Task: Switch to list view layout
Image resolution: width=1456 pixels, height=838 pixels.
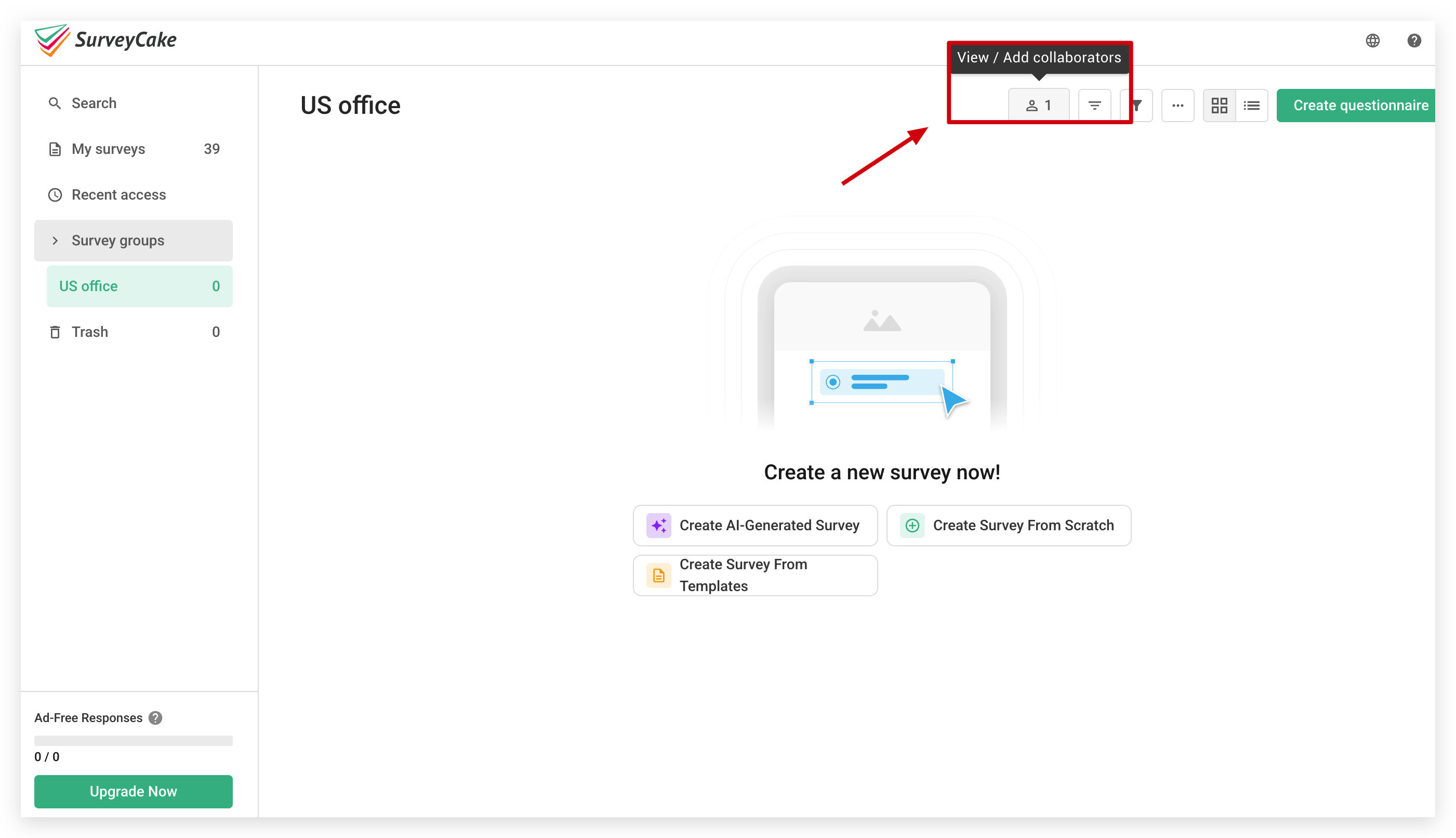Action: point(1252,106)
